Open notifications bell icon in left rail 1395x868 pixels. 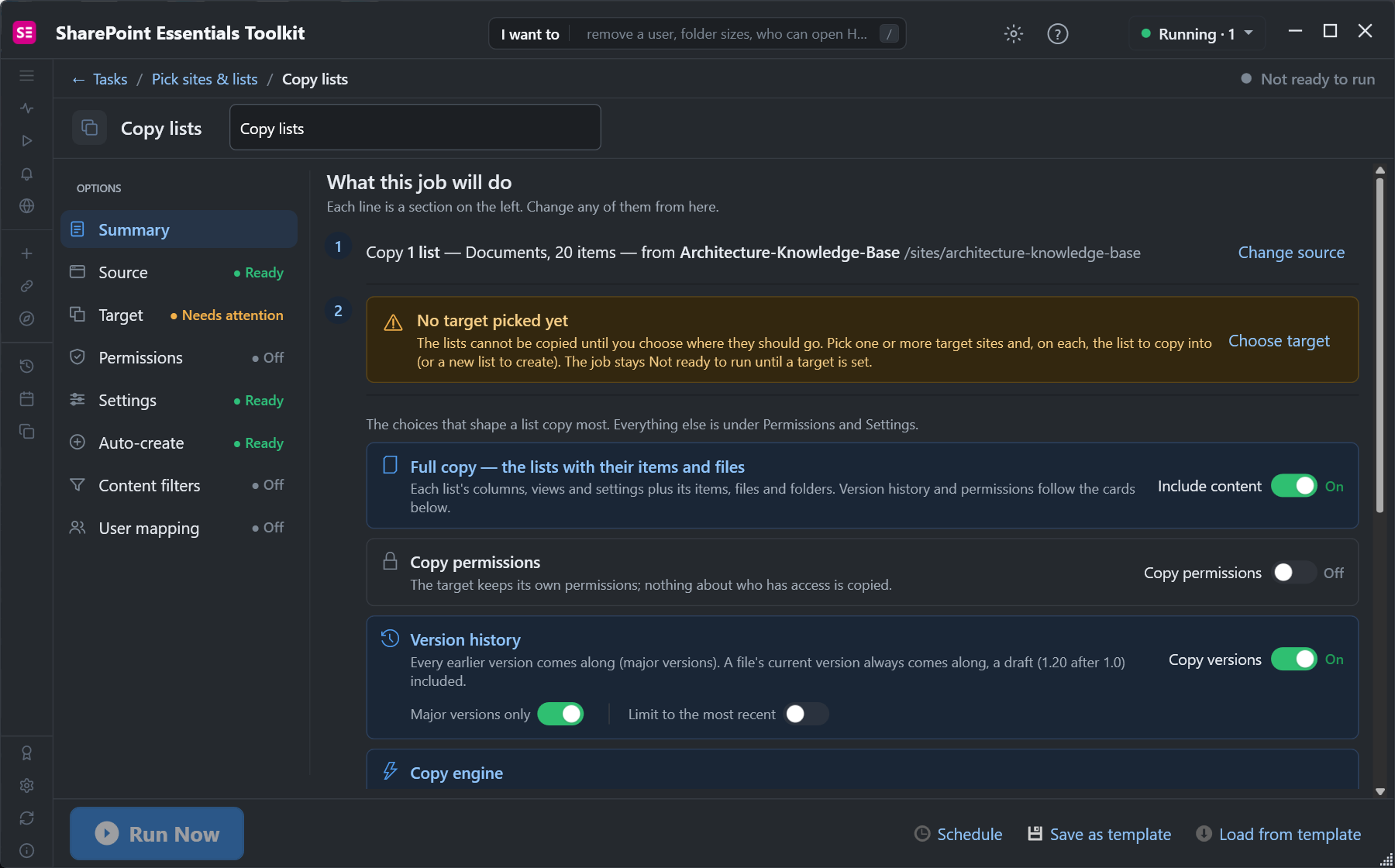(x=26, y=174)
